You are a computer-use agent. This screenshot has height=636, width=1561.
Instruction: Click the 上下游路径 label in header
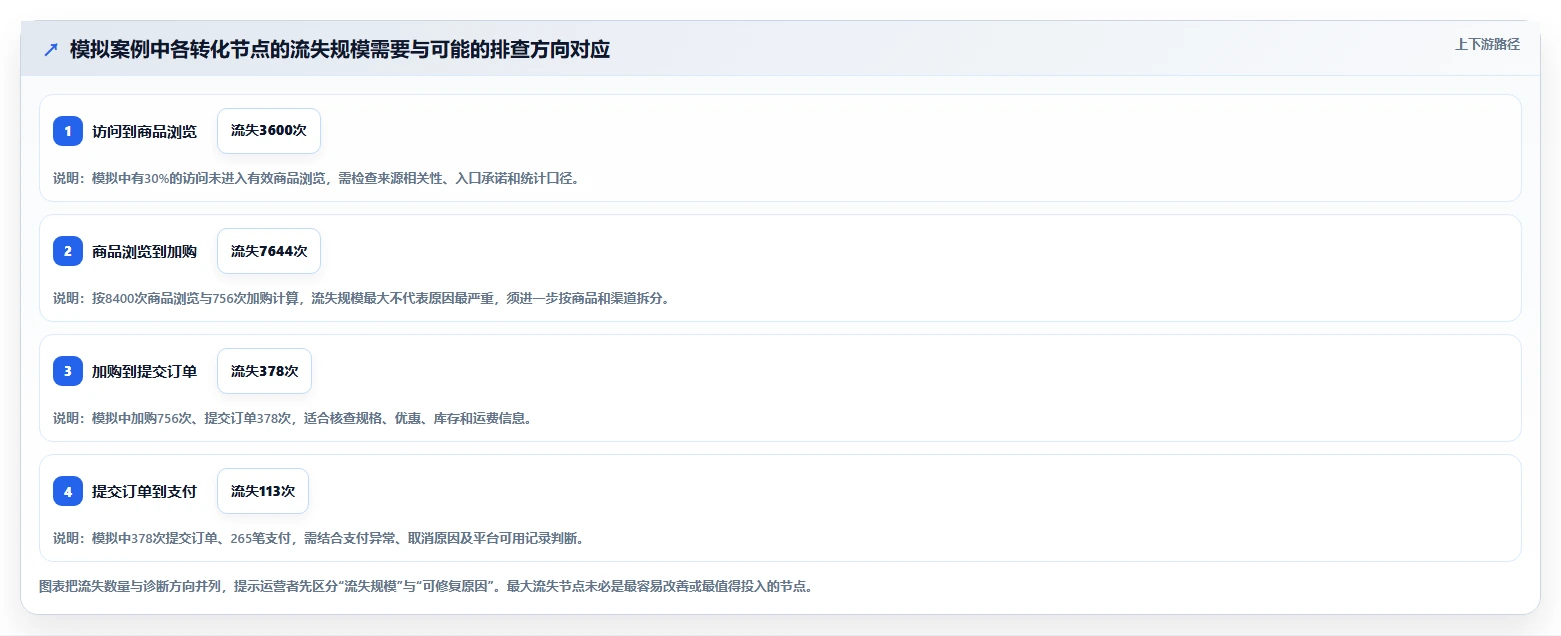[1487, 44]
